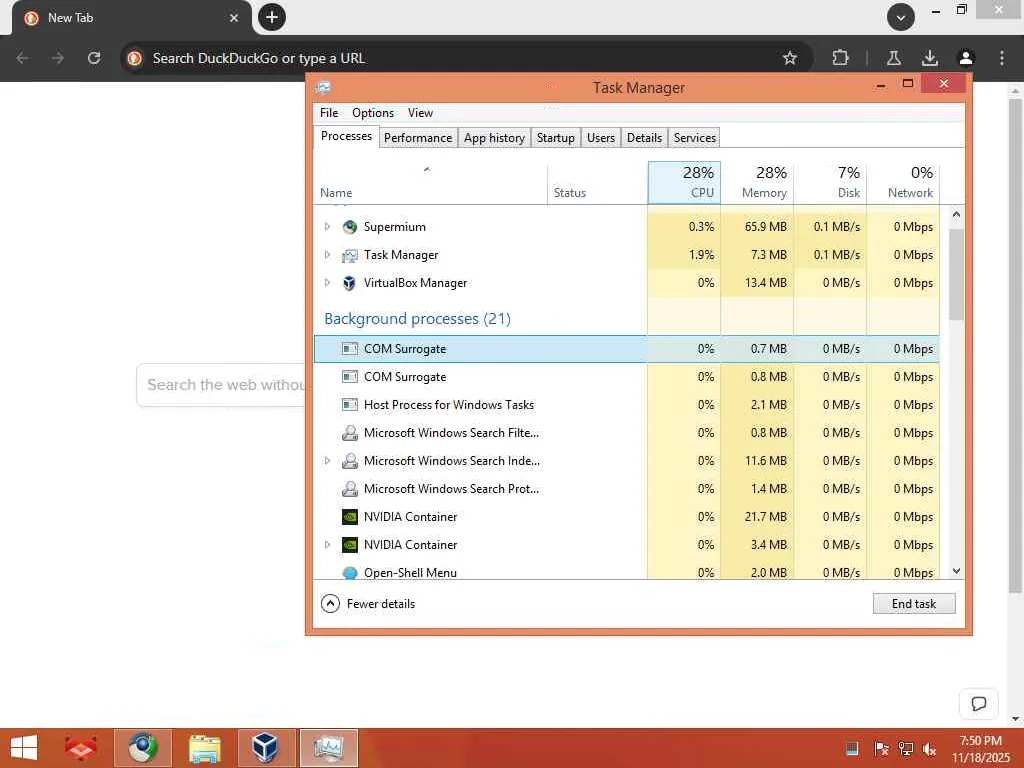Open the tab search dropdown in browser
The width and height of the screenshot is (1024, 768).
[901, 18]
